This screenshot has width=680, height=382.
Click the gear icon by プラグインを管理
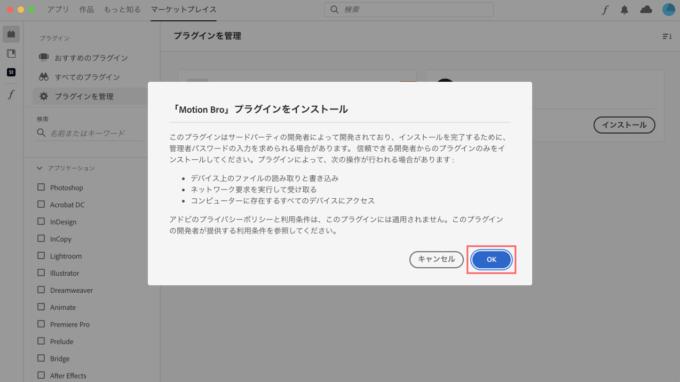point(44,96)
